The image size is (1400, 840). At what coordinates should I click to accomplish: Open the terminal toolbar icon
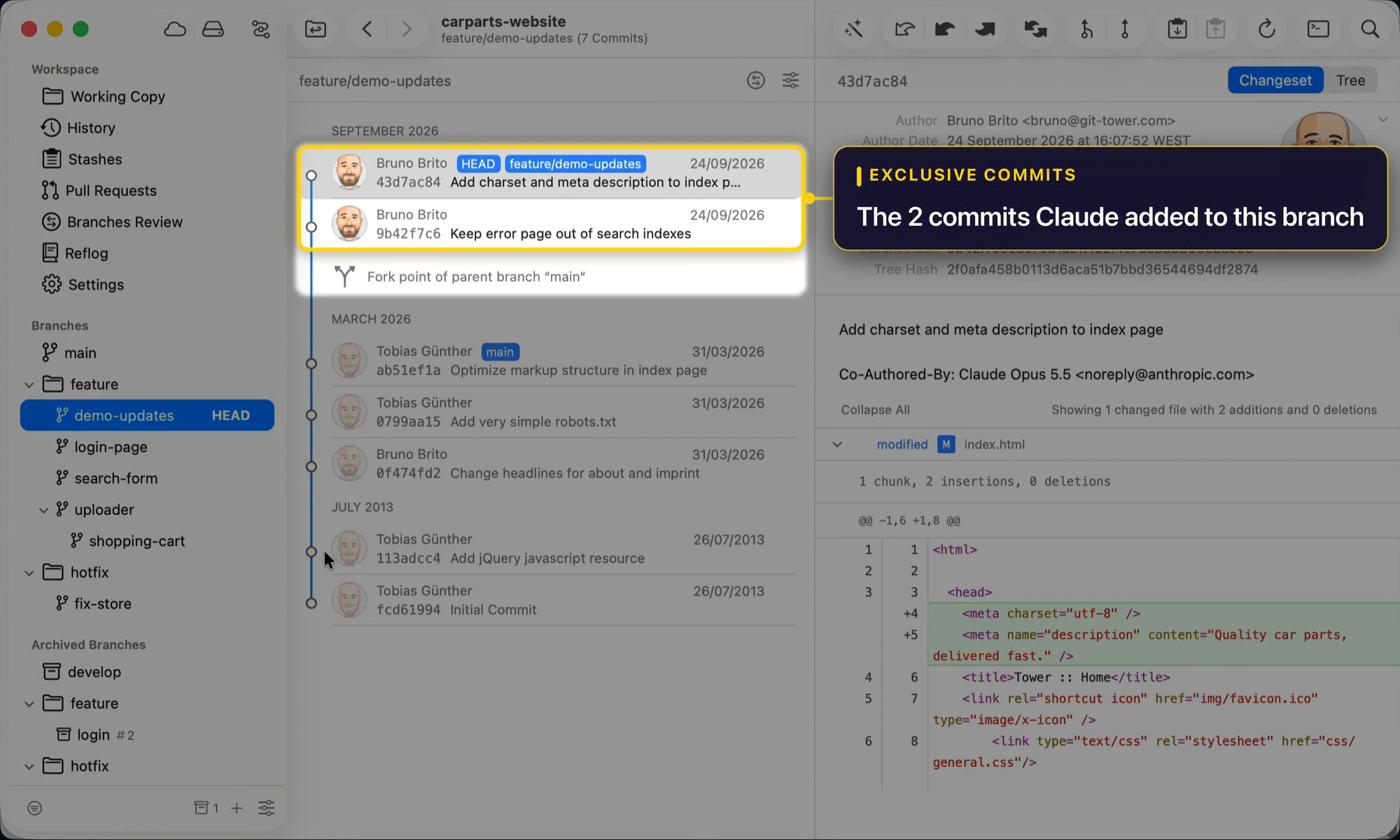[1318, 29]
